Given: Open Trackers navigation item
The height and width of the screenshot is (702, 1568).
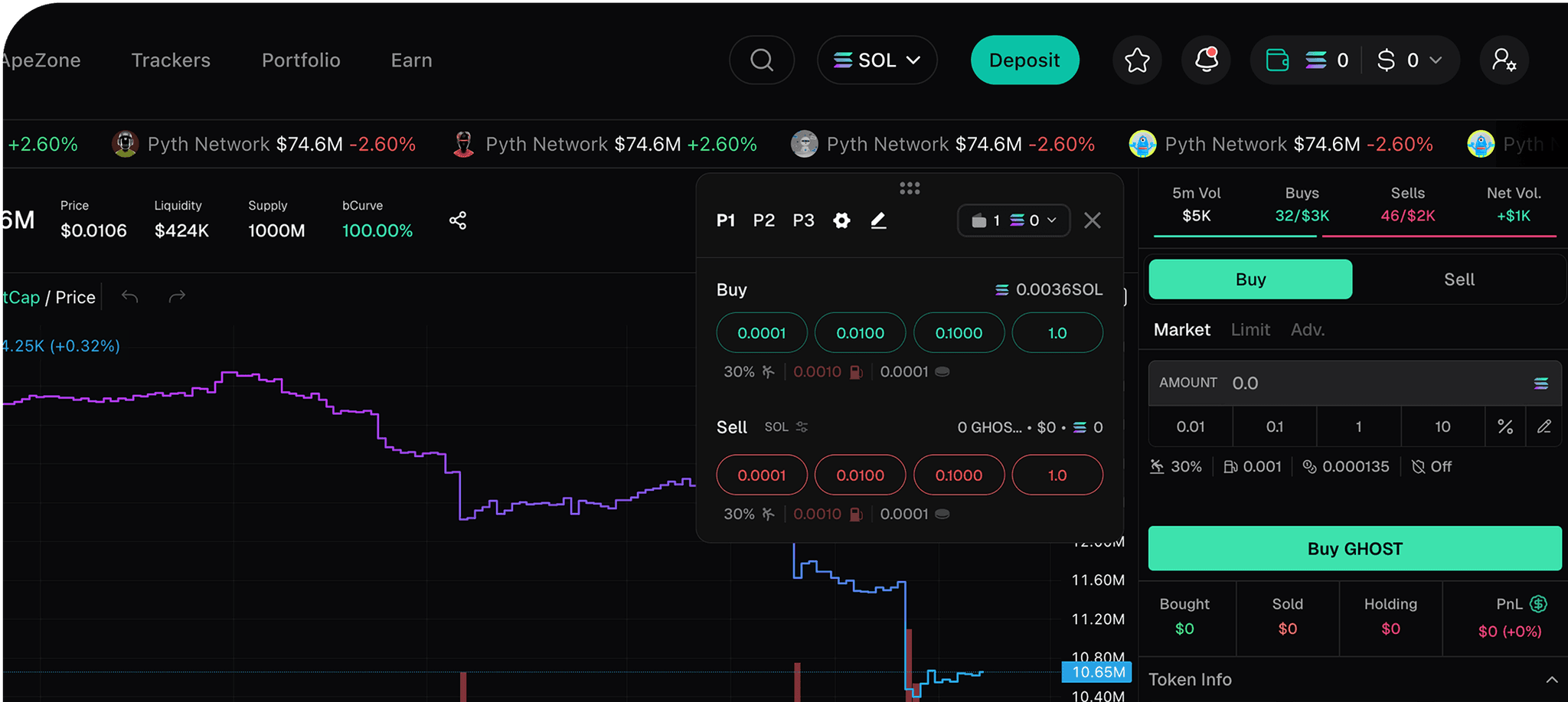Looking at the screenshot, I should 171,60.
